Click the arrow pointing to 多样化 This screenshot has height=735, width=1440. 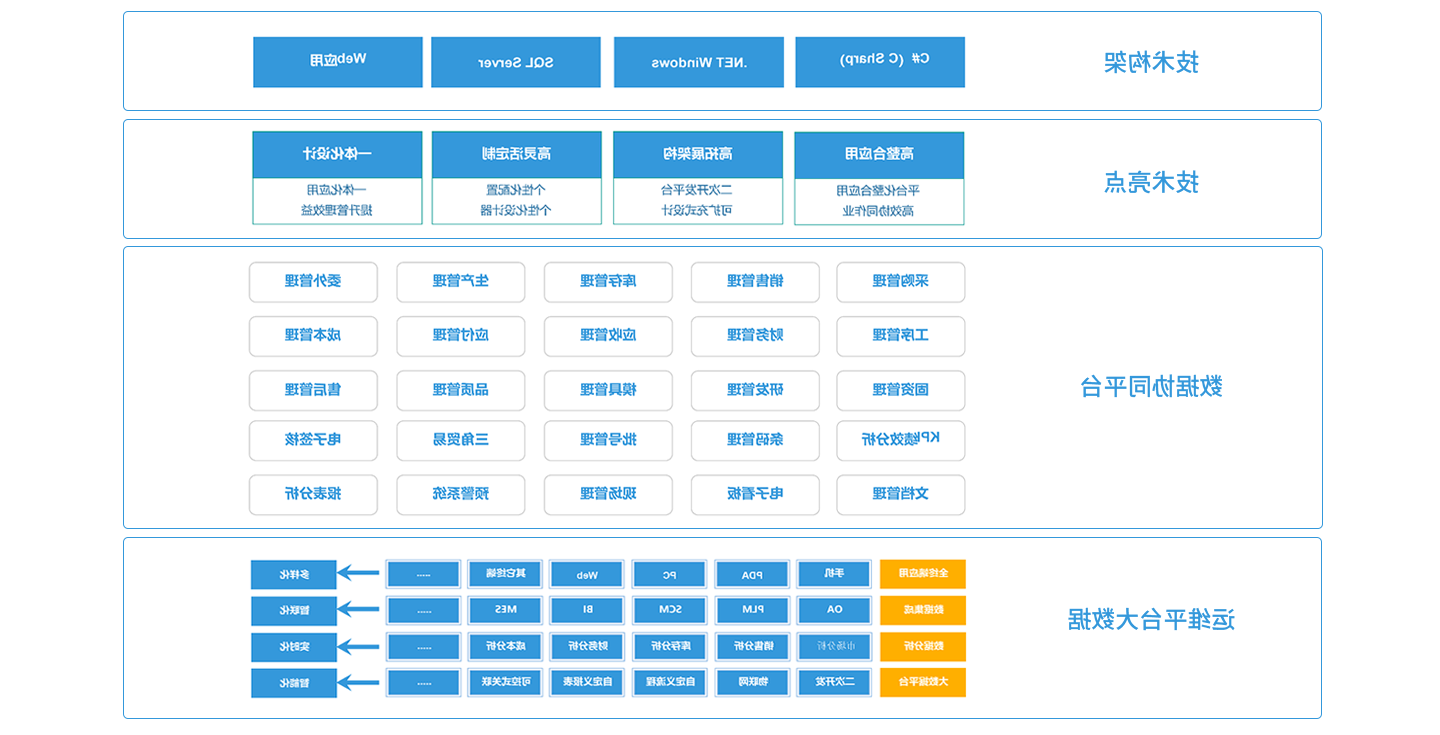point(357,574)
